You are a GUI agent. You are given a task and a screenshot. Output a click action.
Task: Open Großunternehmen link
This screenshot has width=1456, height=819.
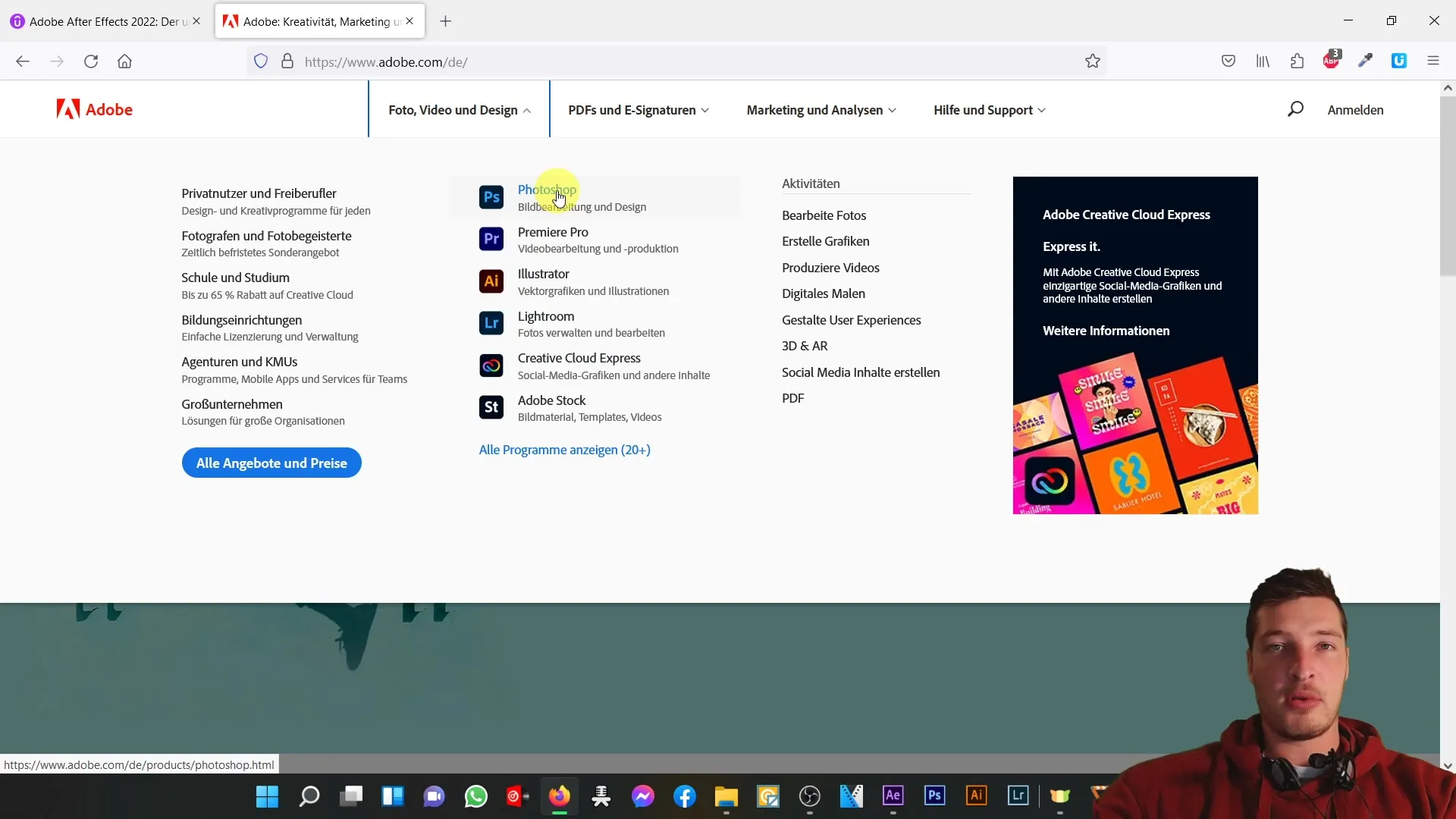click(231, 404)
